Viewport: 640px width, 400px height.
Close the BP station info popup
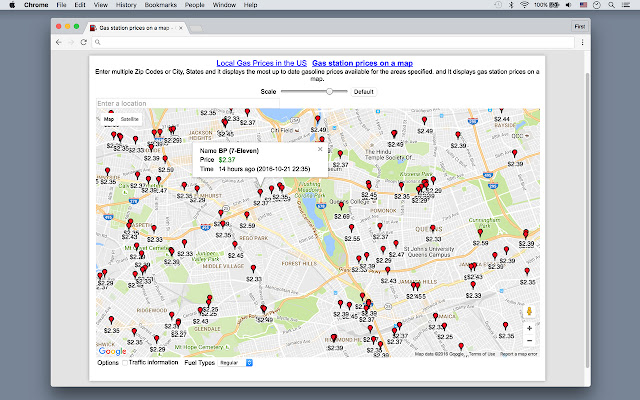point(320,148)
